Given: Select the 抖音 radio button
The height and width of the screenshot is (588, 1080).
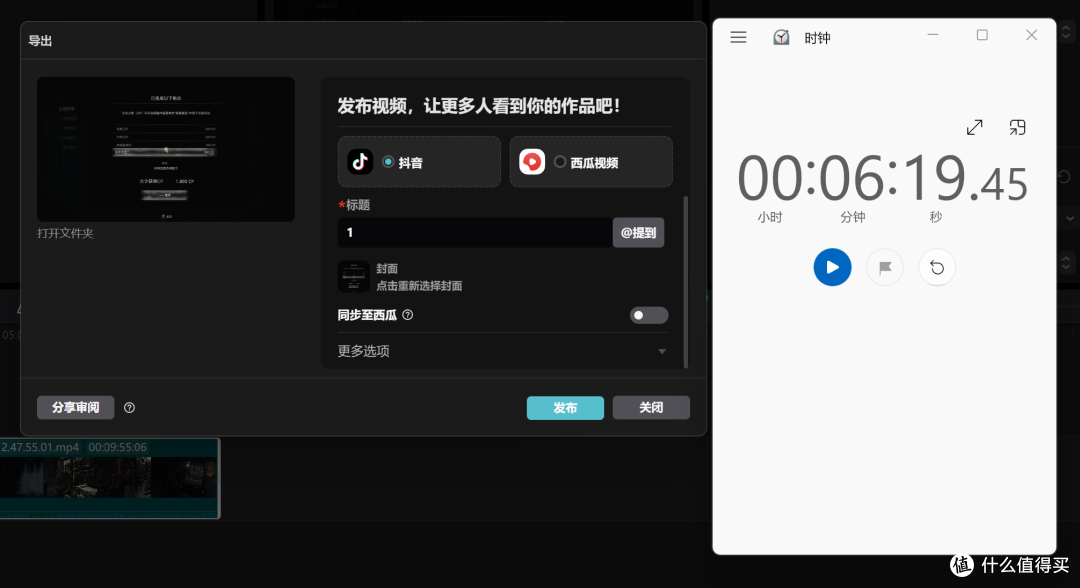Looking at the screenshot, I should coord(388,162).
